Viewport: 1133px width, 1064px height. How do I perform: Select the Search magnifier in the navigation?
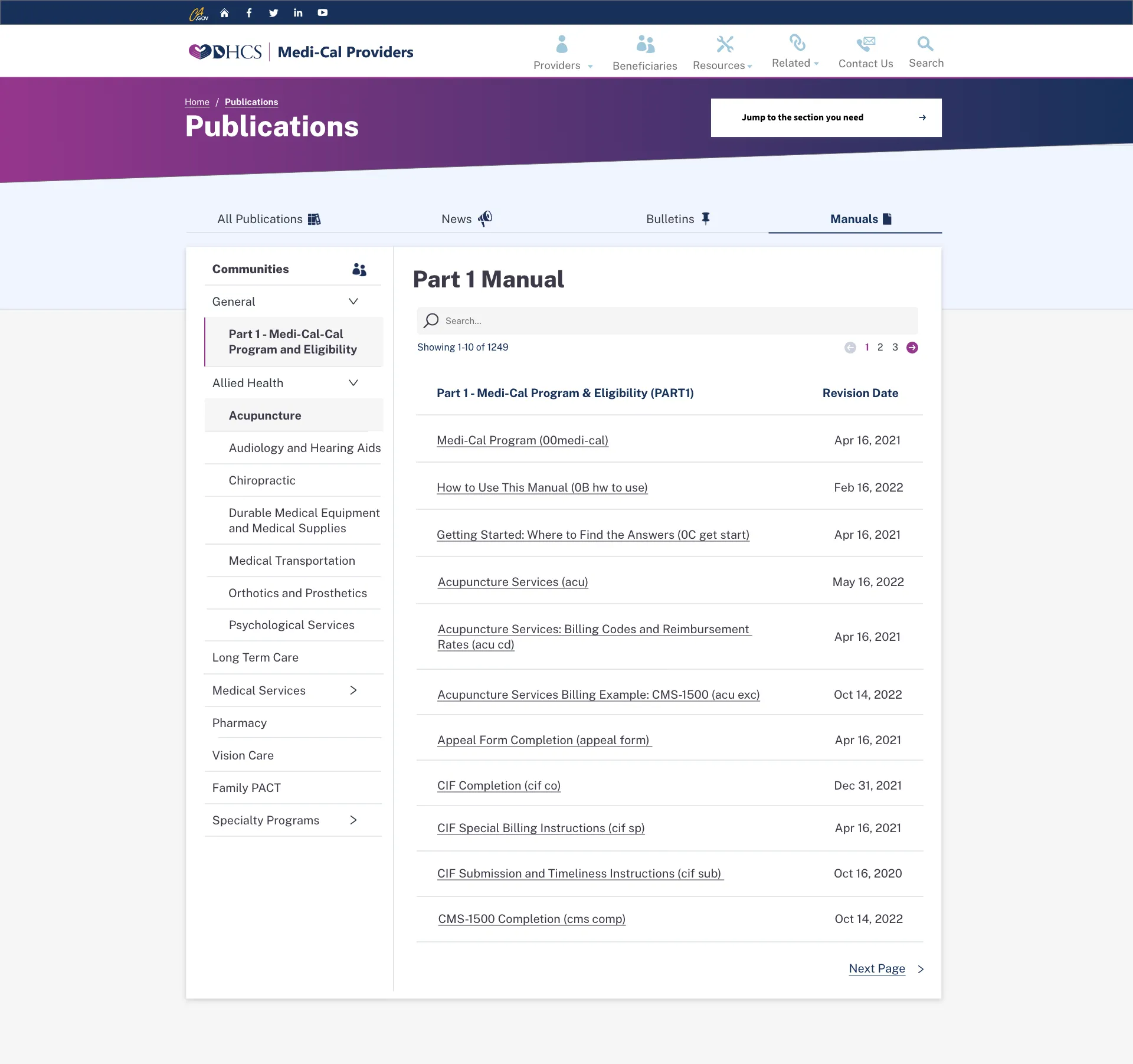(x=925, y=43)
